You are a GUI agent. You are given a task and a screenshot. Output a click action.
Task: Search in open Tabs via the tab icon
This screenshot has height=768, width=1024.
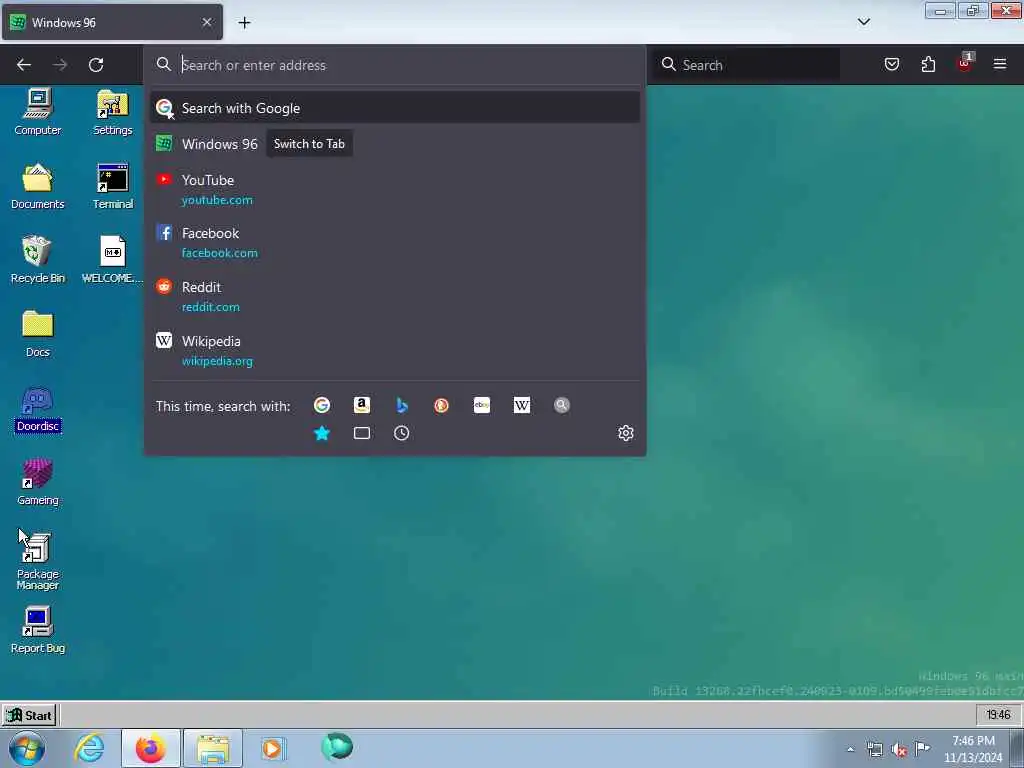point(362,433)
